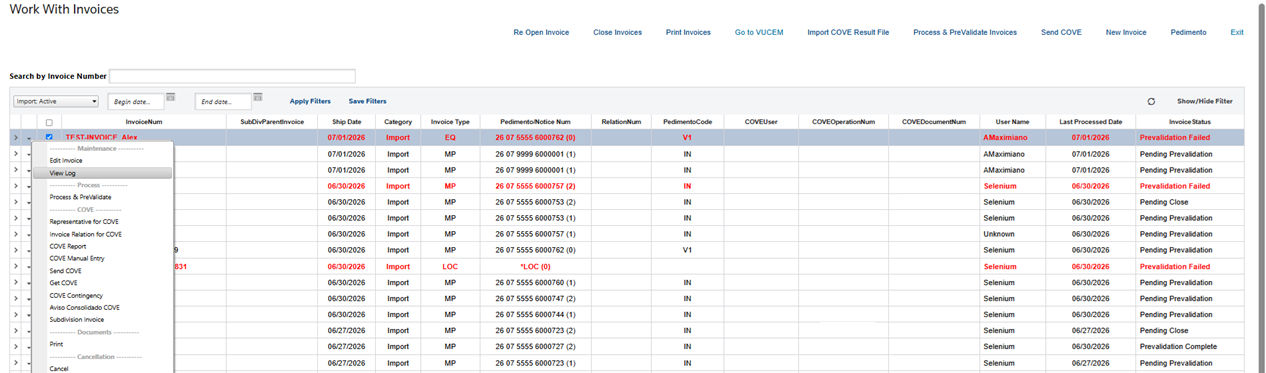This screenshot has width=1266, height=373.
Task: Expand the *LOC (0) invoice row
Action: (15, 266)
